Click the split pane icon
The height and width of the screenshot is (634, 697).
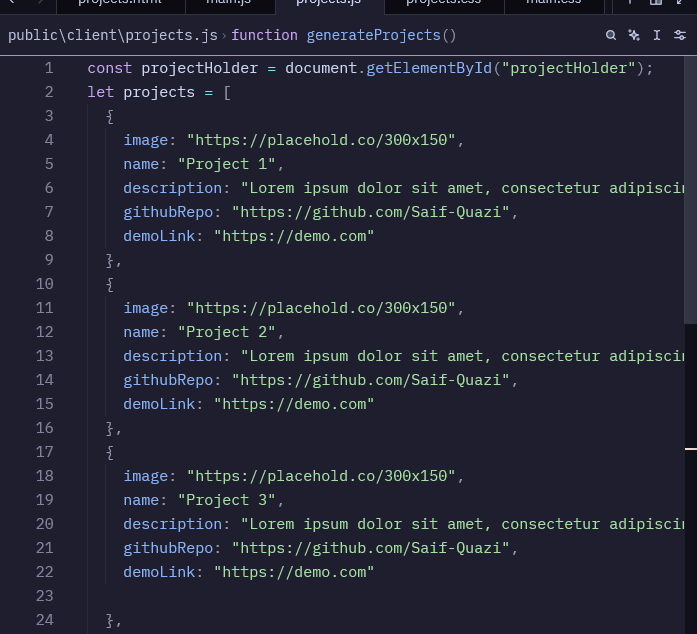(x=656, y=3)
